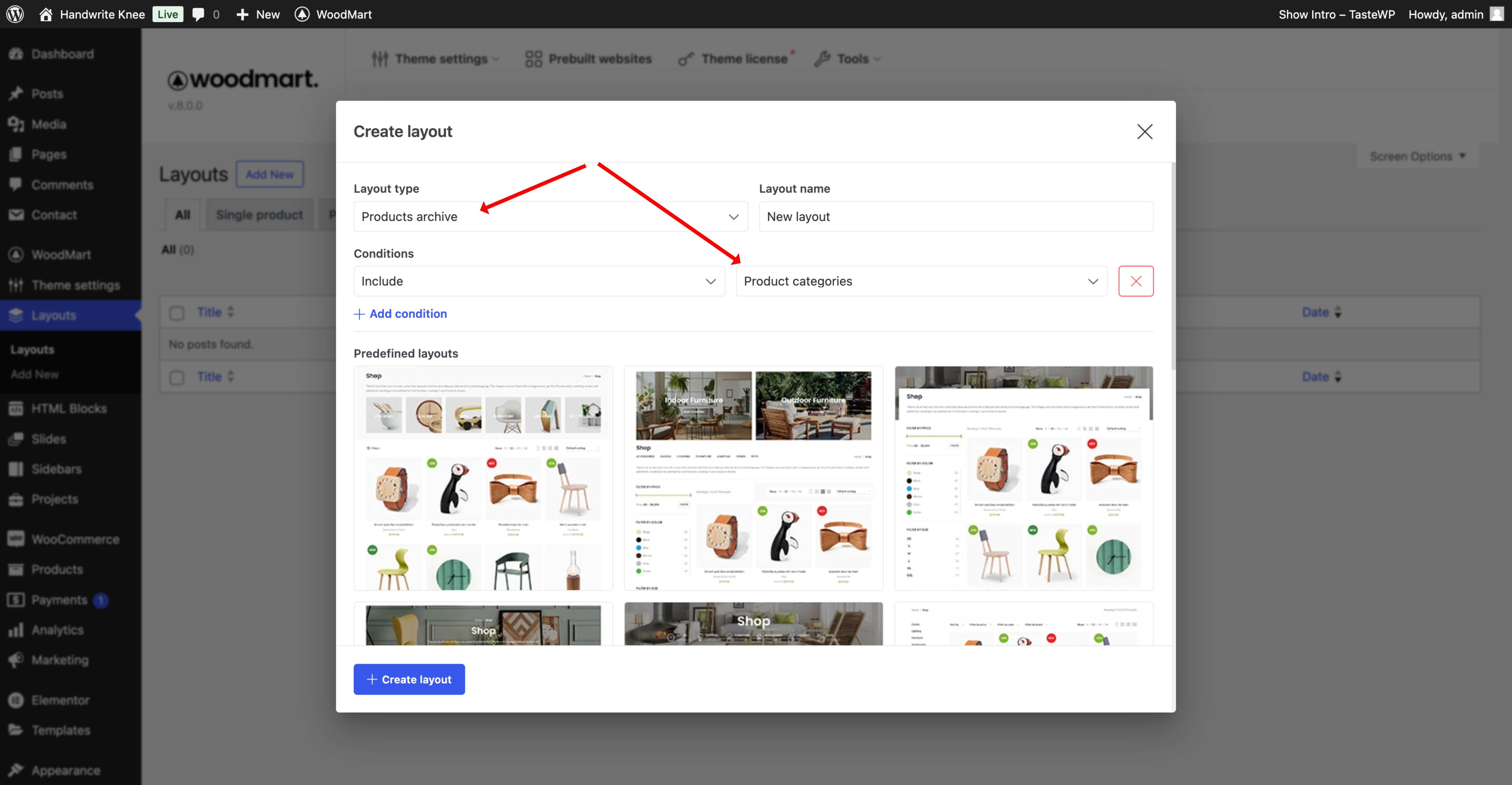Open the Include condition dropdown
This screenshot has width=1512, height=785.
pos(539,281)
